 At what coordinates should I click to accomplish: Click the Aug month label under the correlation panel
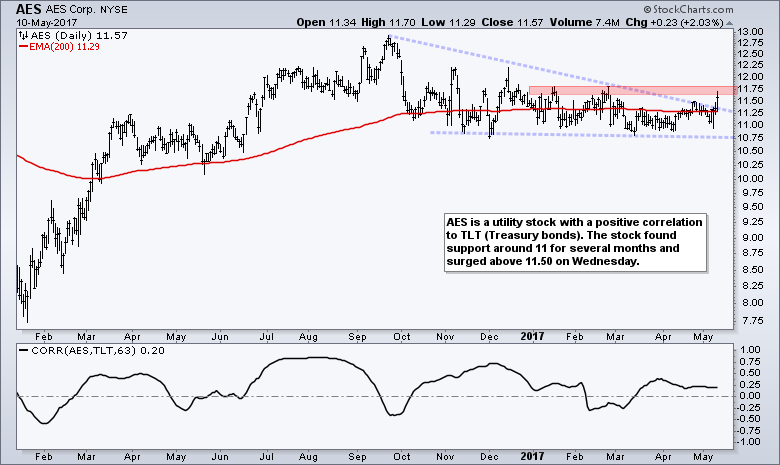[x=308, y=457]
